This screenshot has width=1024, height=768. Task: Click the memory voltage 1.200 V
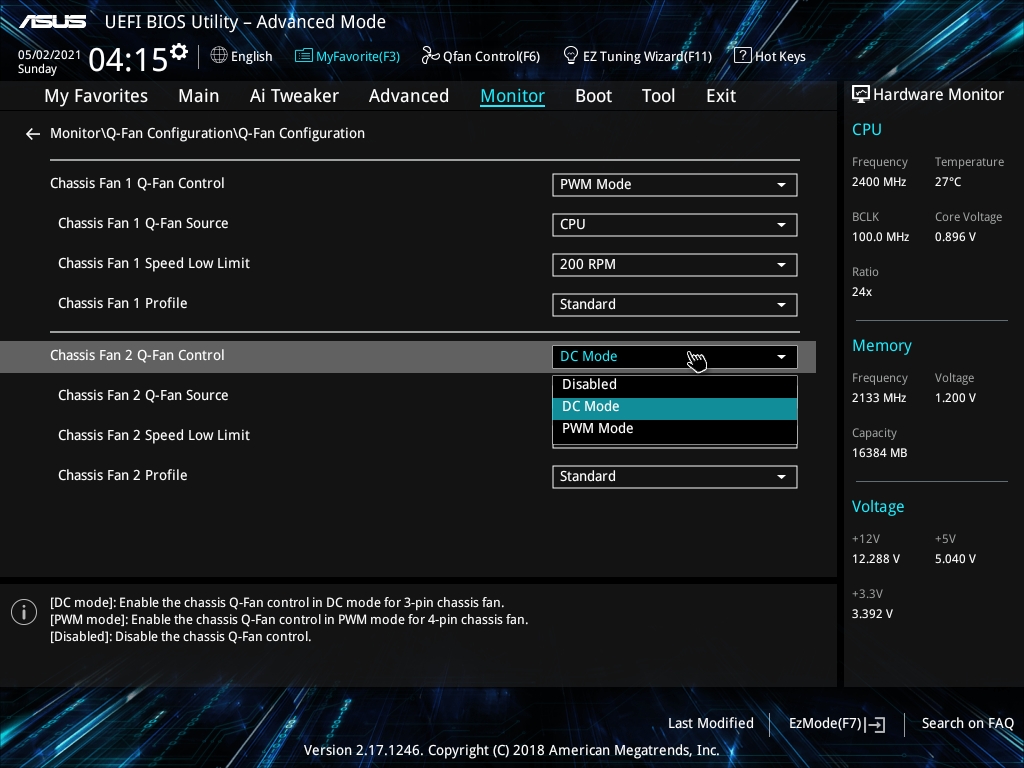pyautogui.click(x=955, y=398)
